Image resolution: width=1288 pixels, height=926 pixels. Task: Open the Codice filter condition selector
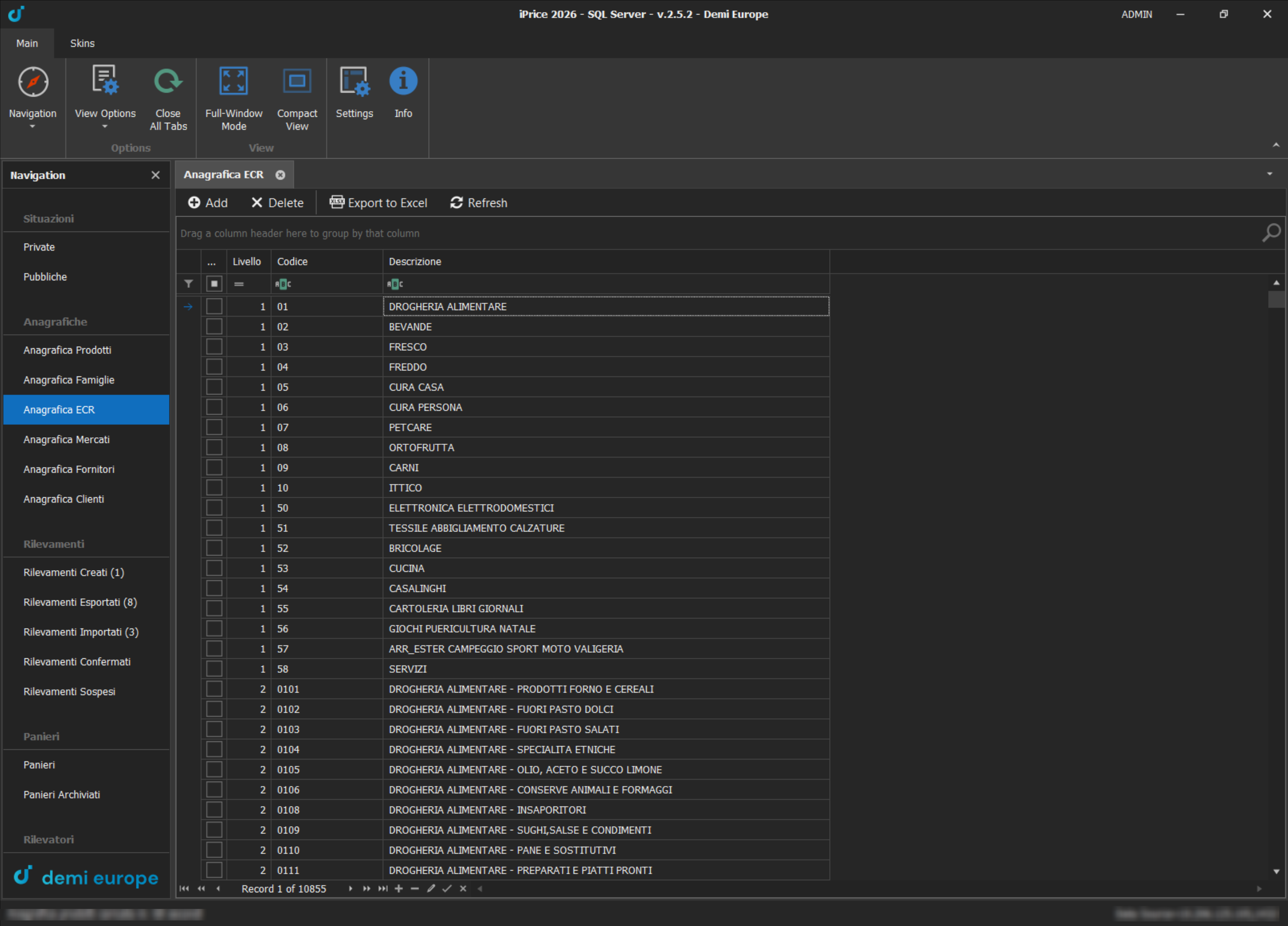(283, 283)
